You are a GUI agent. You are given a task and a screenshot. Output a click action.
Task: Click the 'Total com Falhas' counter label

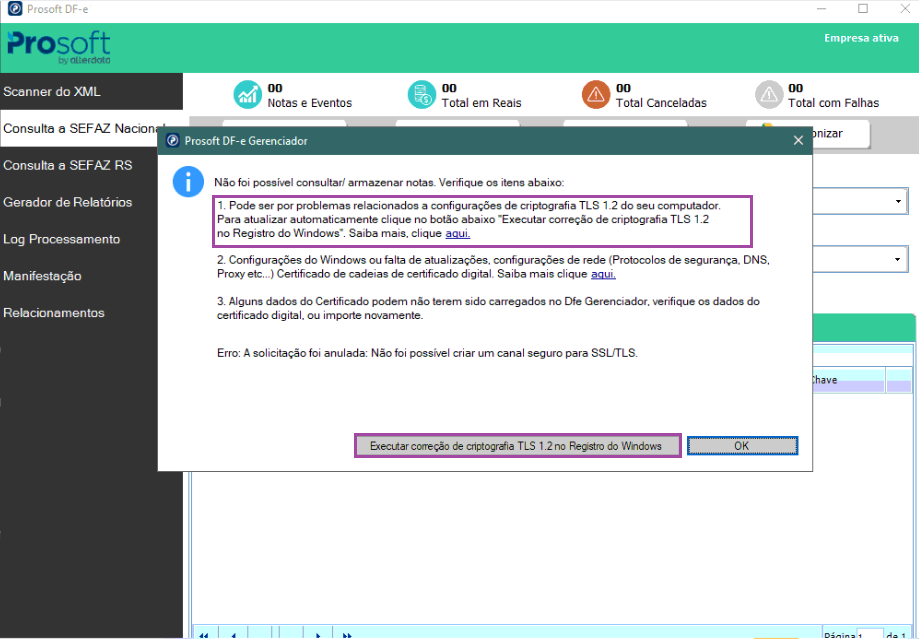(x=833, y=103)
